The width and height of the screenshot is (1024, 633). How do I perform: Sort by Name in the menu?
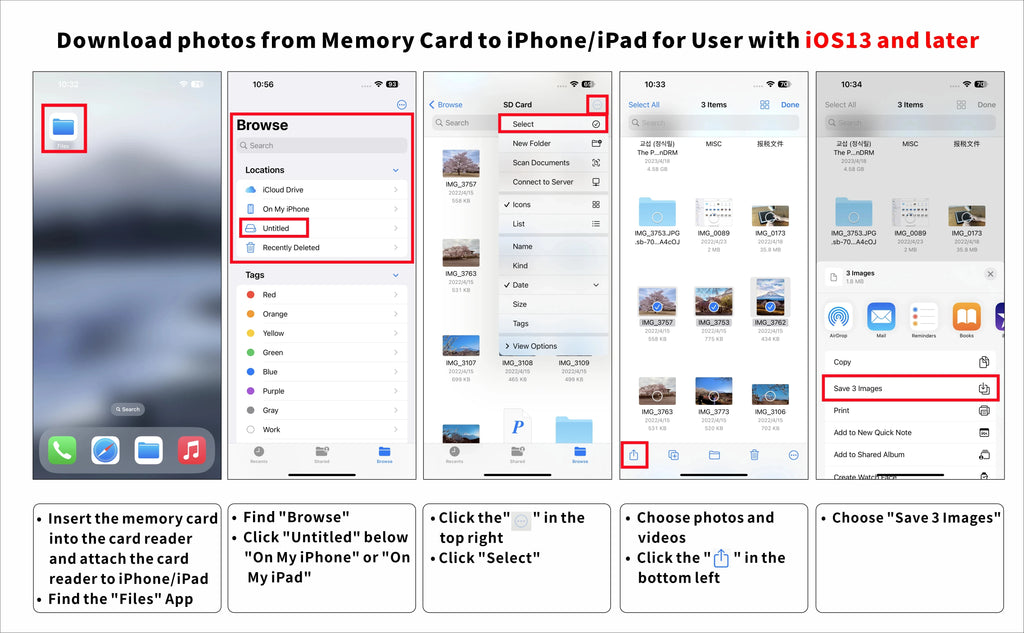point(552,246)
